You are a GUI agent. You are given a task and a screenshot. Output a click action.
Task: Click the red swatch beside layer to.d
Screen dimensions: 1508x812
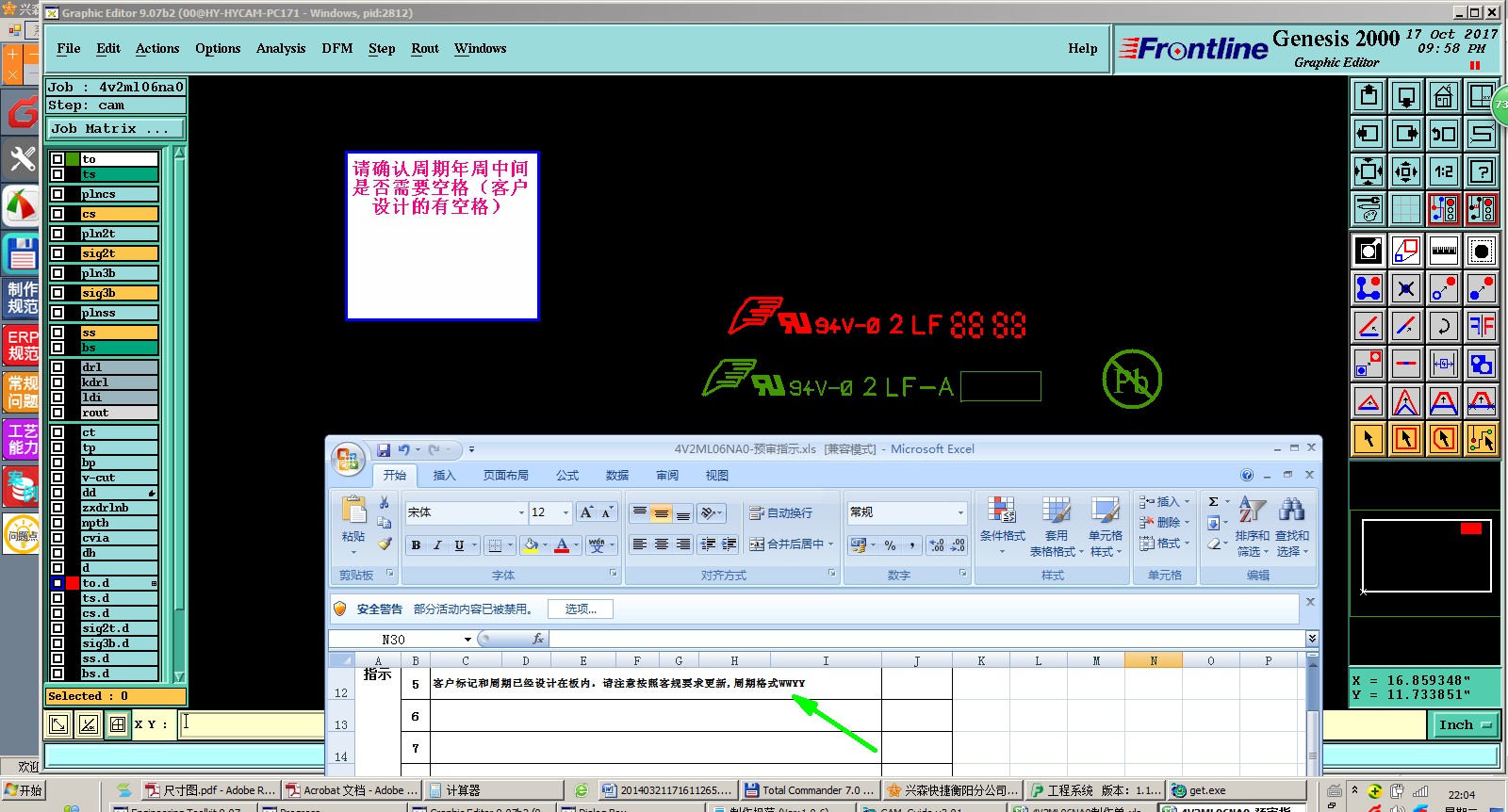point(73,583)
